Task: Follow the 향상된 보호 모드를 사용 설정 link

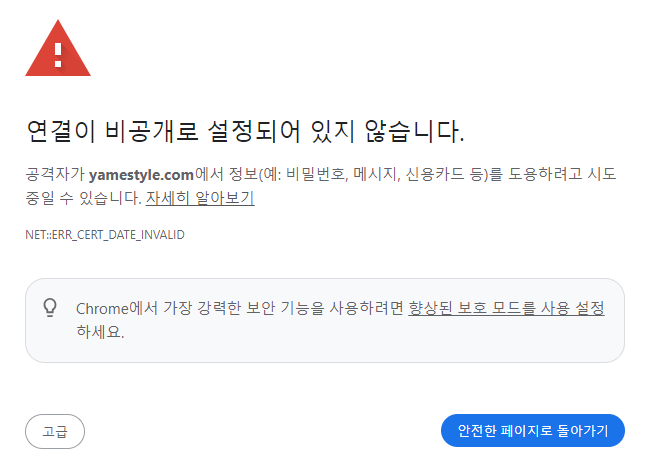Action: 506,308
